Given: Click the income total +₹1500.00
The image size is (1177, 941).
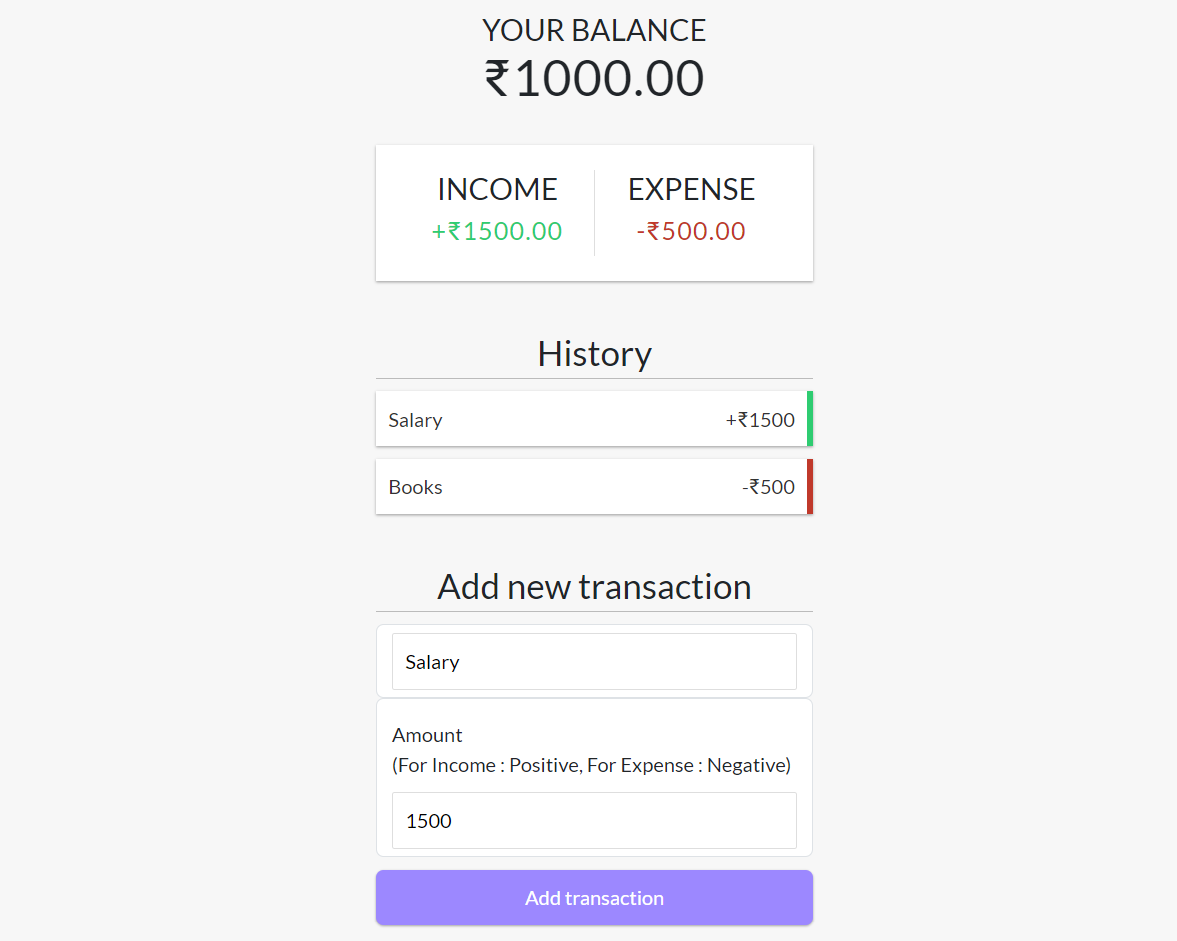Looking at the screenshot, I should (x=497, y=231).
